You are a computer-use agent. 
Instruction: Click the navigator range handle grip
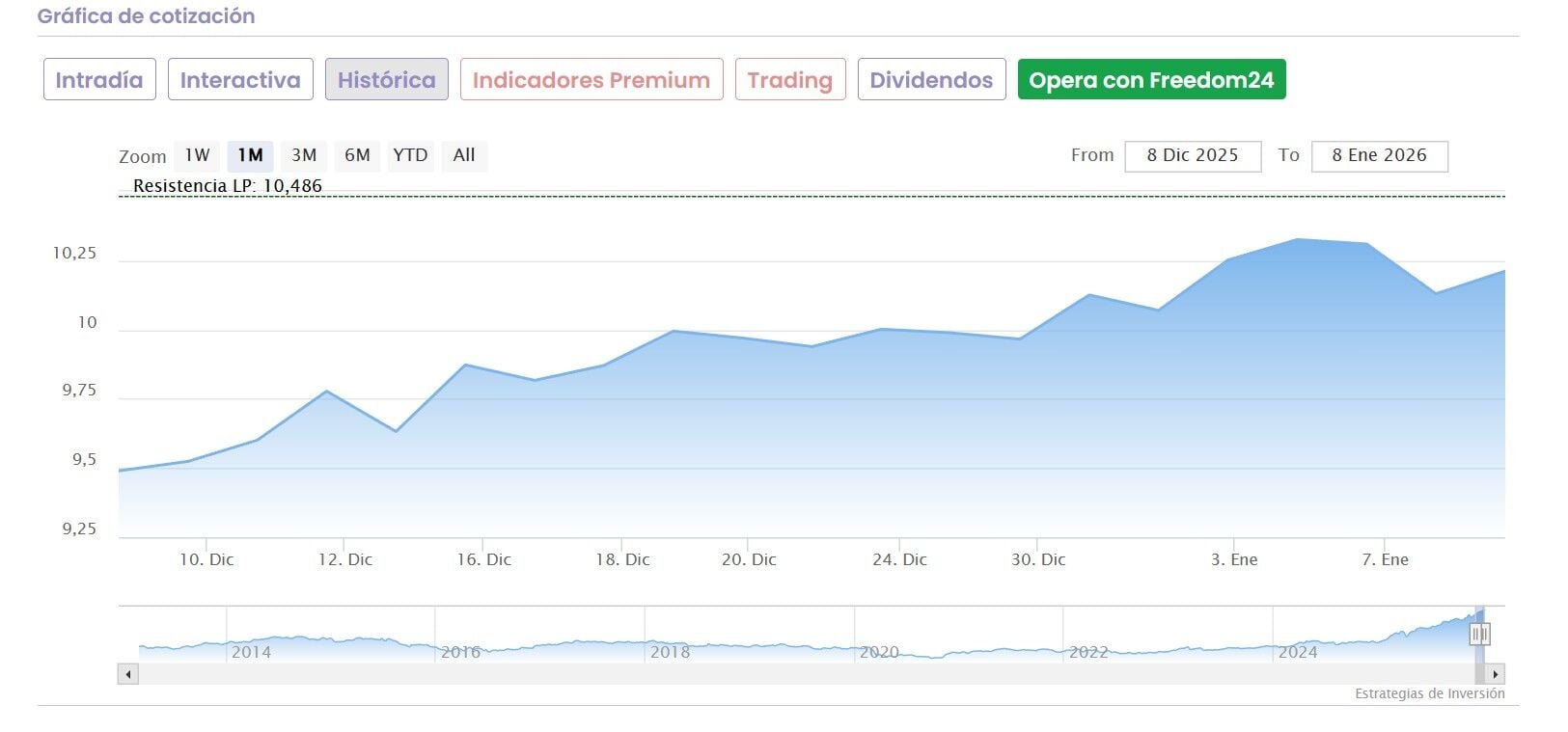pos(1479,634)
